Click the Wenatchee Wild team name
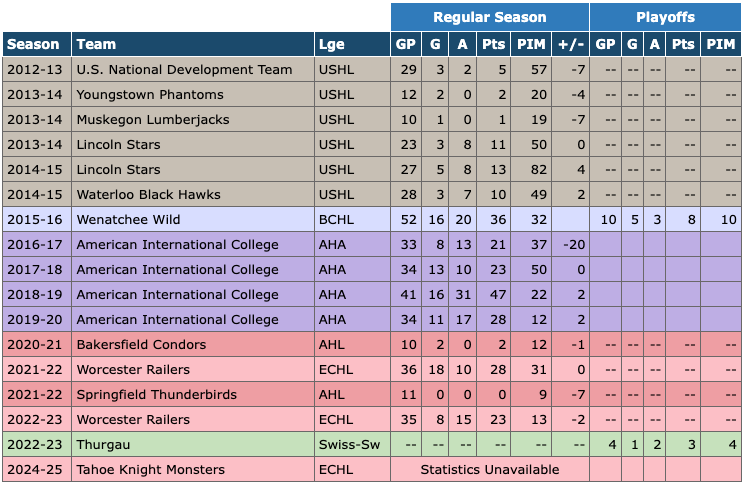746x488 pixels. pyautogui.click(x=126, y=220)
